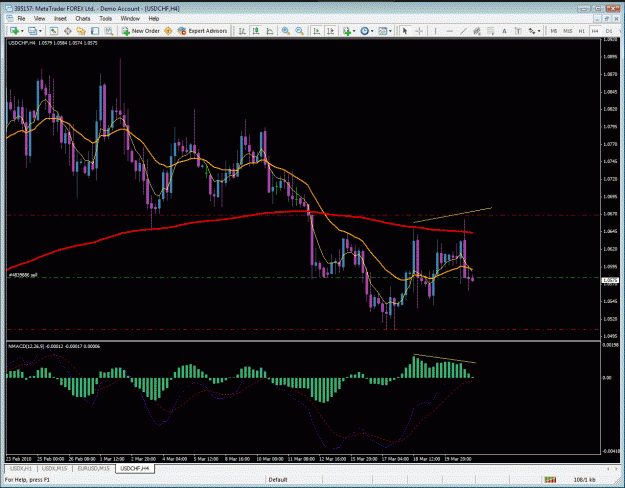
Task: Zoom in on the chart
Action: (285, 31)
